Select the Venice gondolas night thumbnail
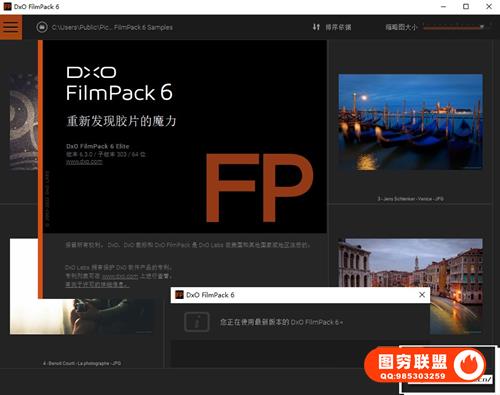The height and width of the screenshot is (395, 500). [x=410, y=122]
